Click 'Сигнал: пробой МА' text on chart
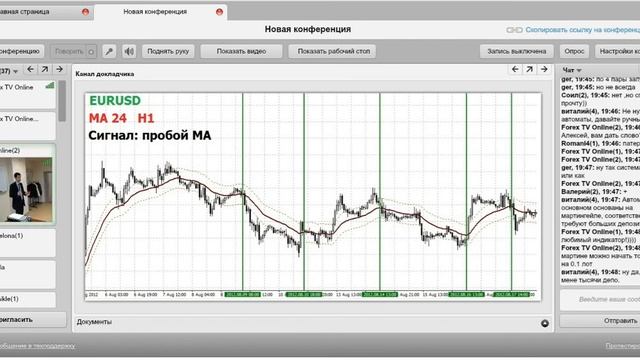 [x=150, y=136]
